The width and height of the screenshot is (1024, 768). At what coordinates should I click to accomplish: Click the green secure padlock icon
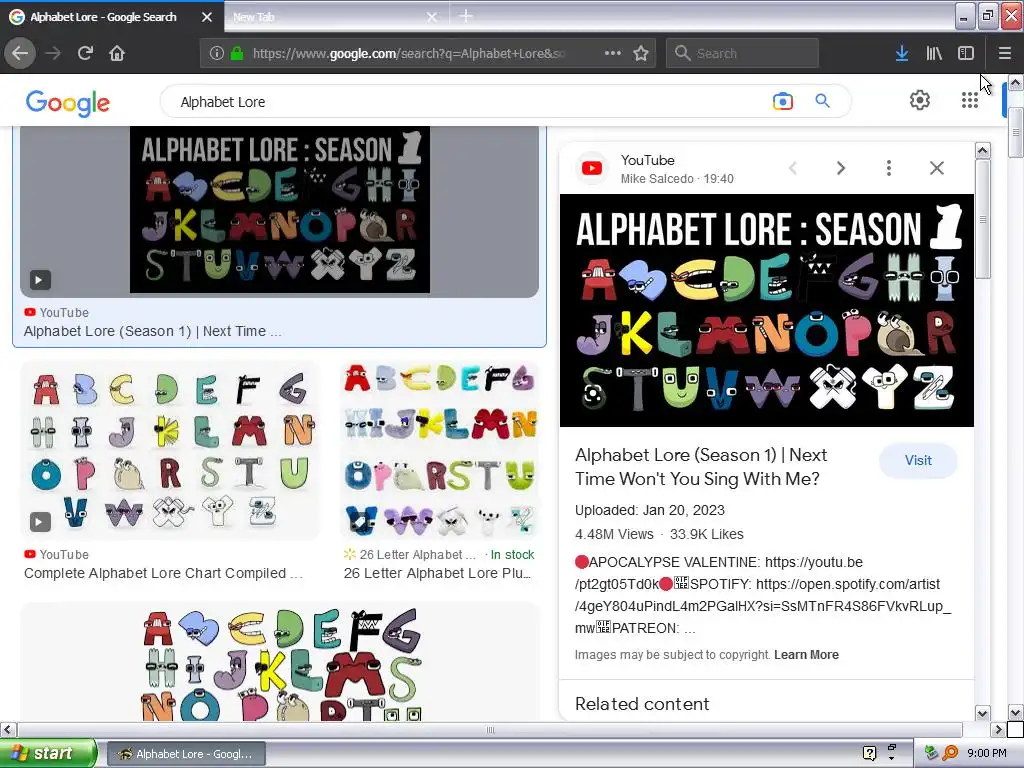point(237,53)
